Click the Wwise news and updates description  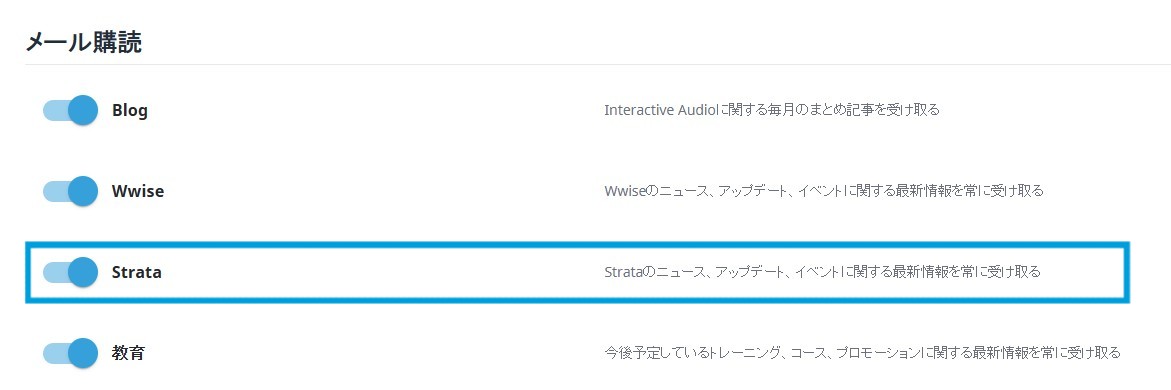point(824,191)
